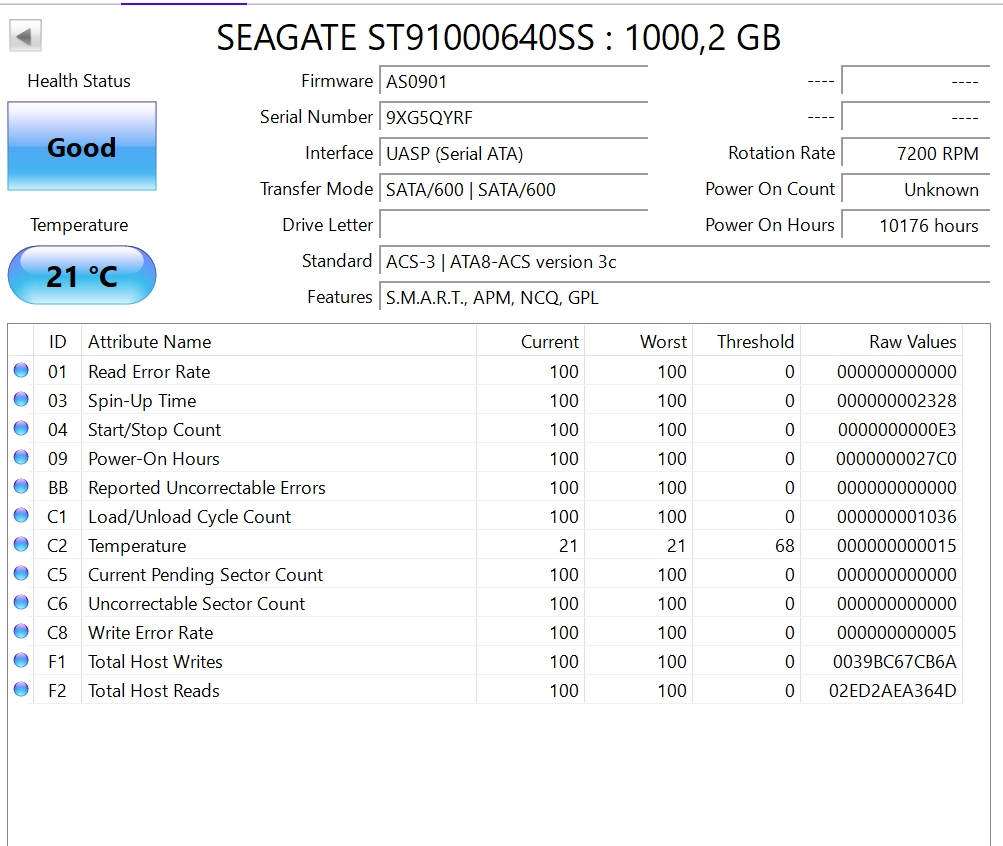Click status icon of Total Host Reads row

tap(21, 689)
